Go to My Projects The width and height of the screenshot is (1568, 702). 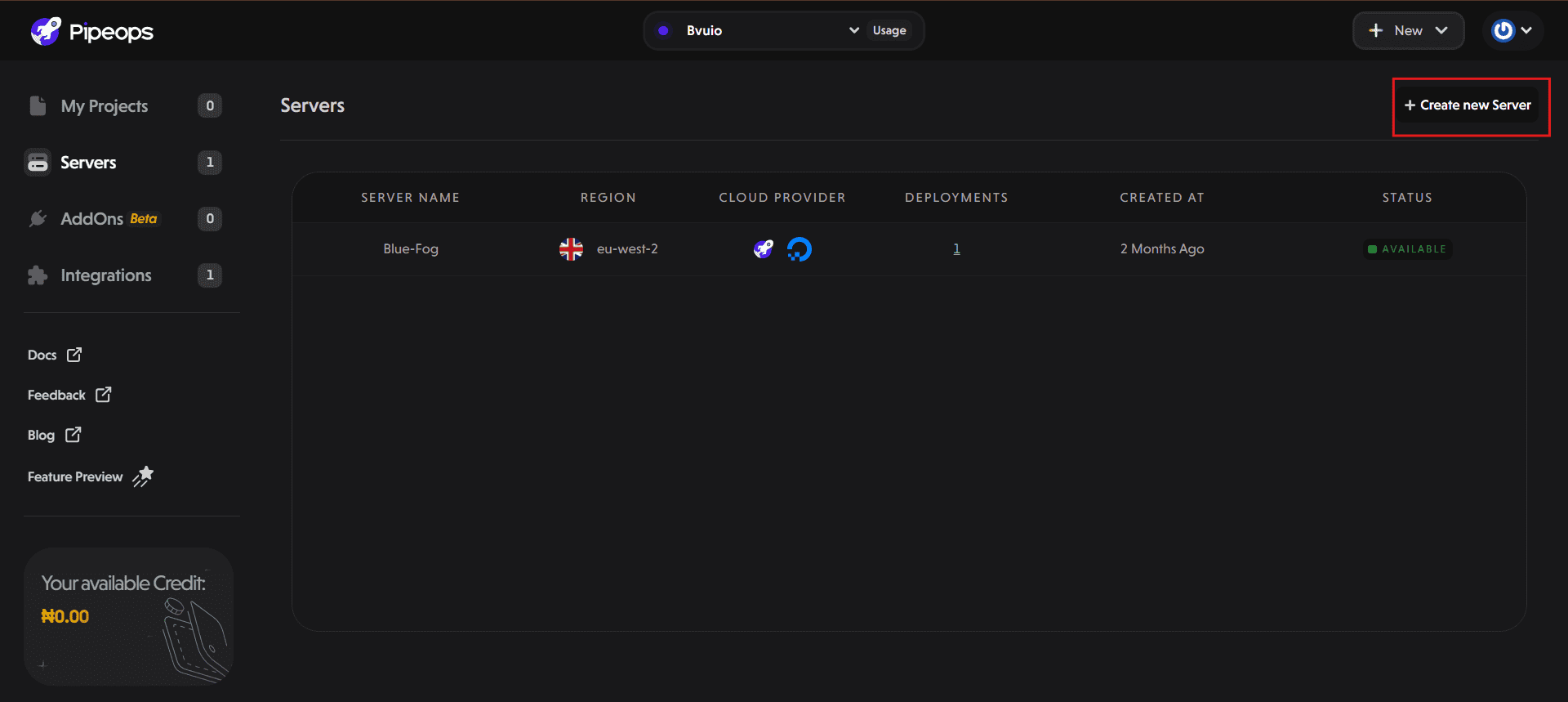(105, 106)
